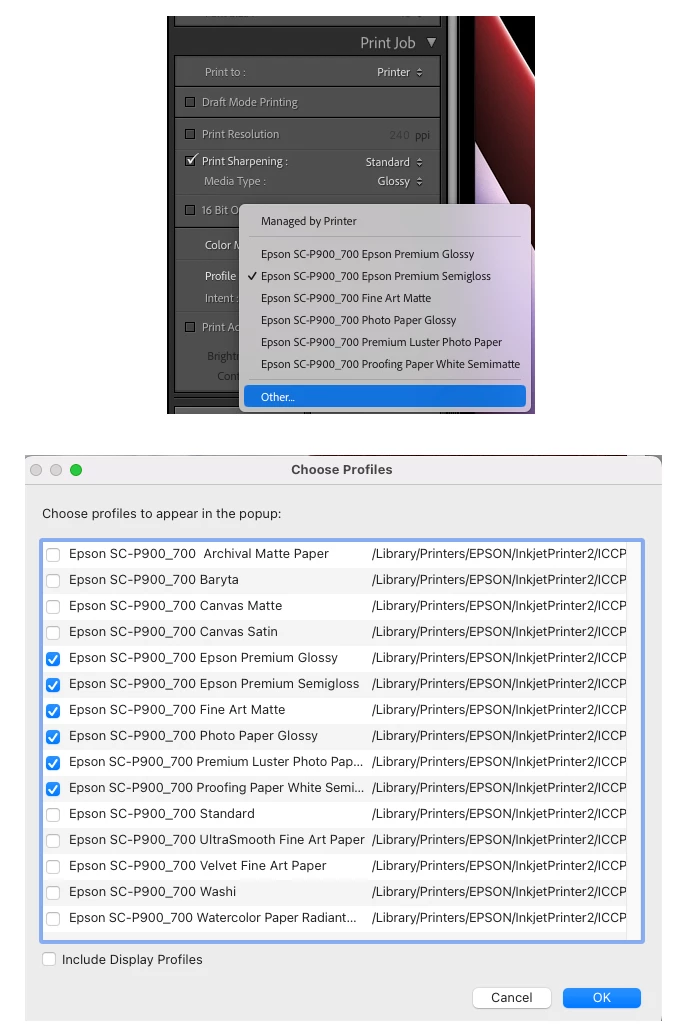Screen dimensions: 689x1033
Task: Click 'Epson SC-P900_700 Standard' name text
Action: click(x=161, y=814)
